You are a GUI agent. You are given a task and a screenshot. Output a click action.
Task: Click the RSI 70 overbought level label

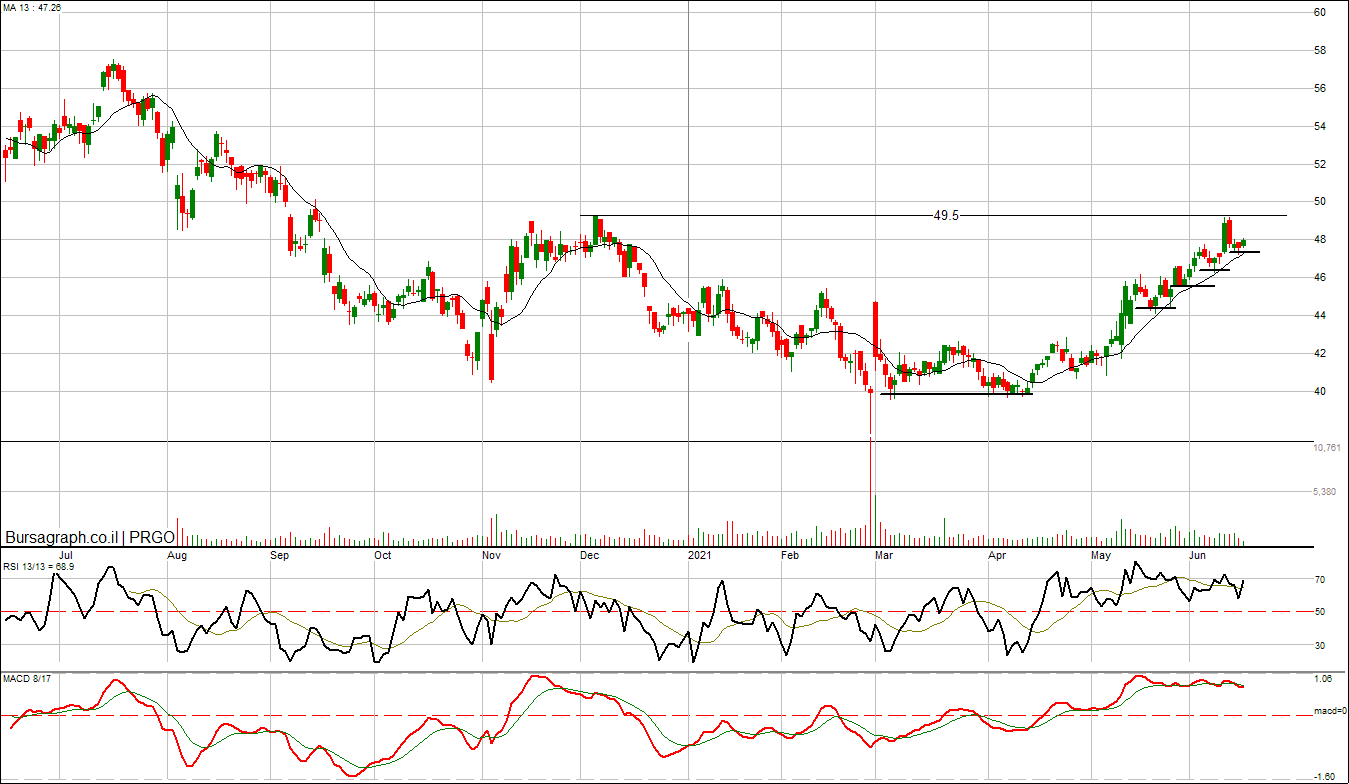click(1319, 580)
